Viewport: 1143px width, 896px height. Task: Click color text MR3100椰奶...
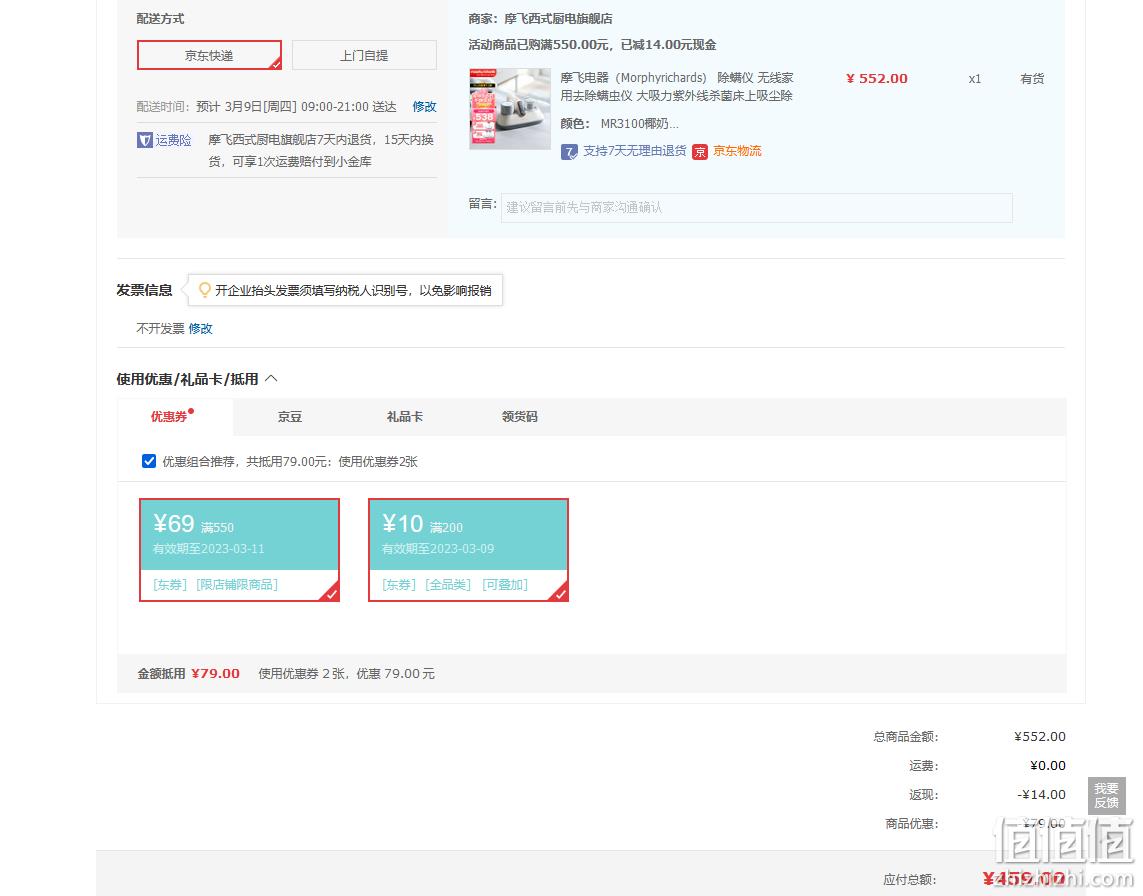(639, 124)
